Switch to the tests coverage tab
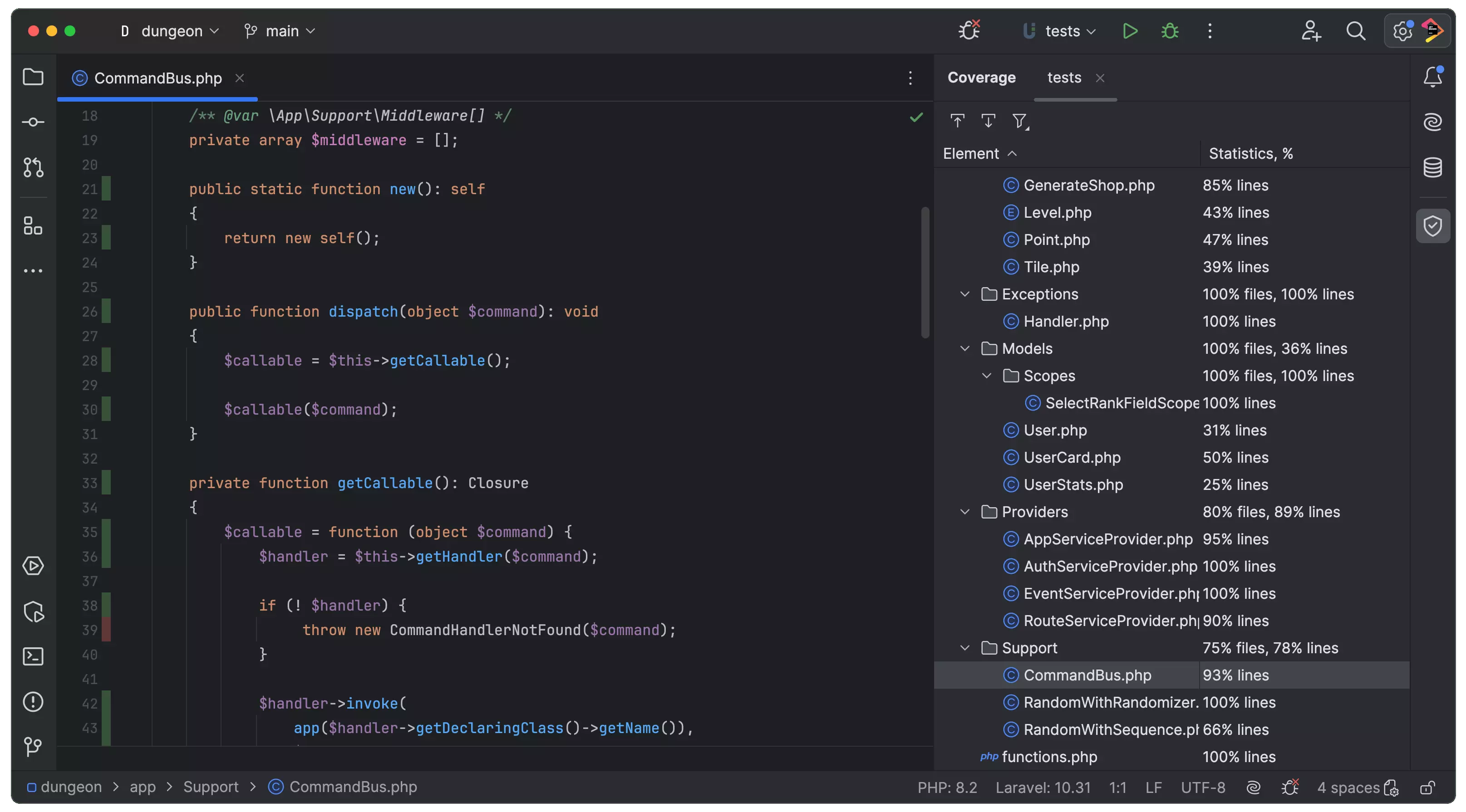The width and height of the screenshot is (1466, 812). pos(1064,77)
